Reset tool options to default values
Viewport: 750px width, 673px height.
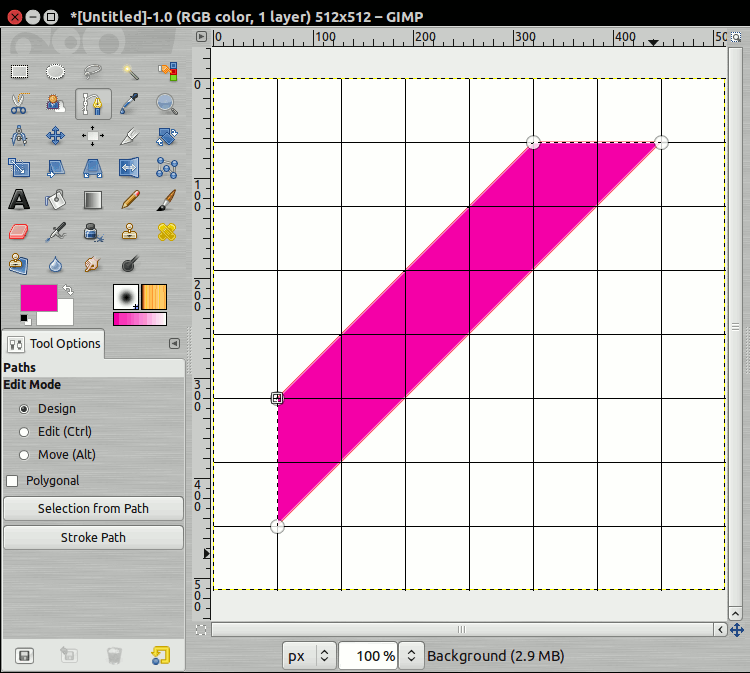point(161,655)
